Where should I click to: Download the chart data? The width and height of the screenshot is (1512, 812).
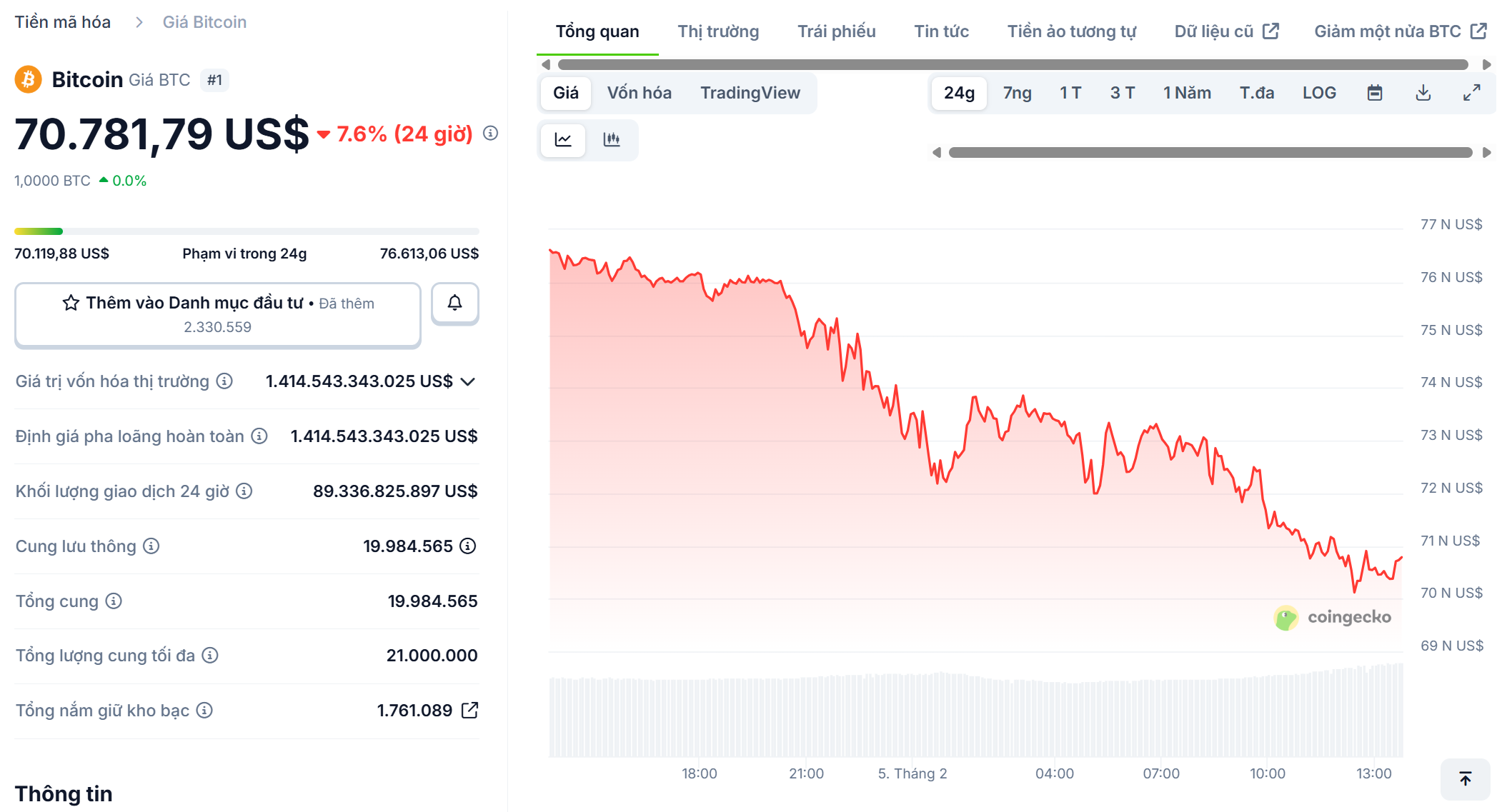(1423, 92)
